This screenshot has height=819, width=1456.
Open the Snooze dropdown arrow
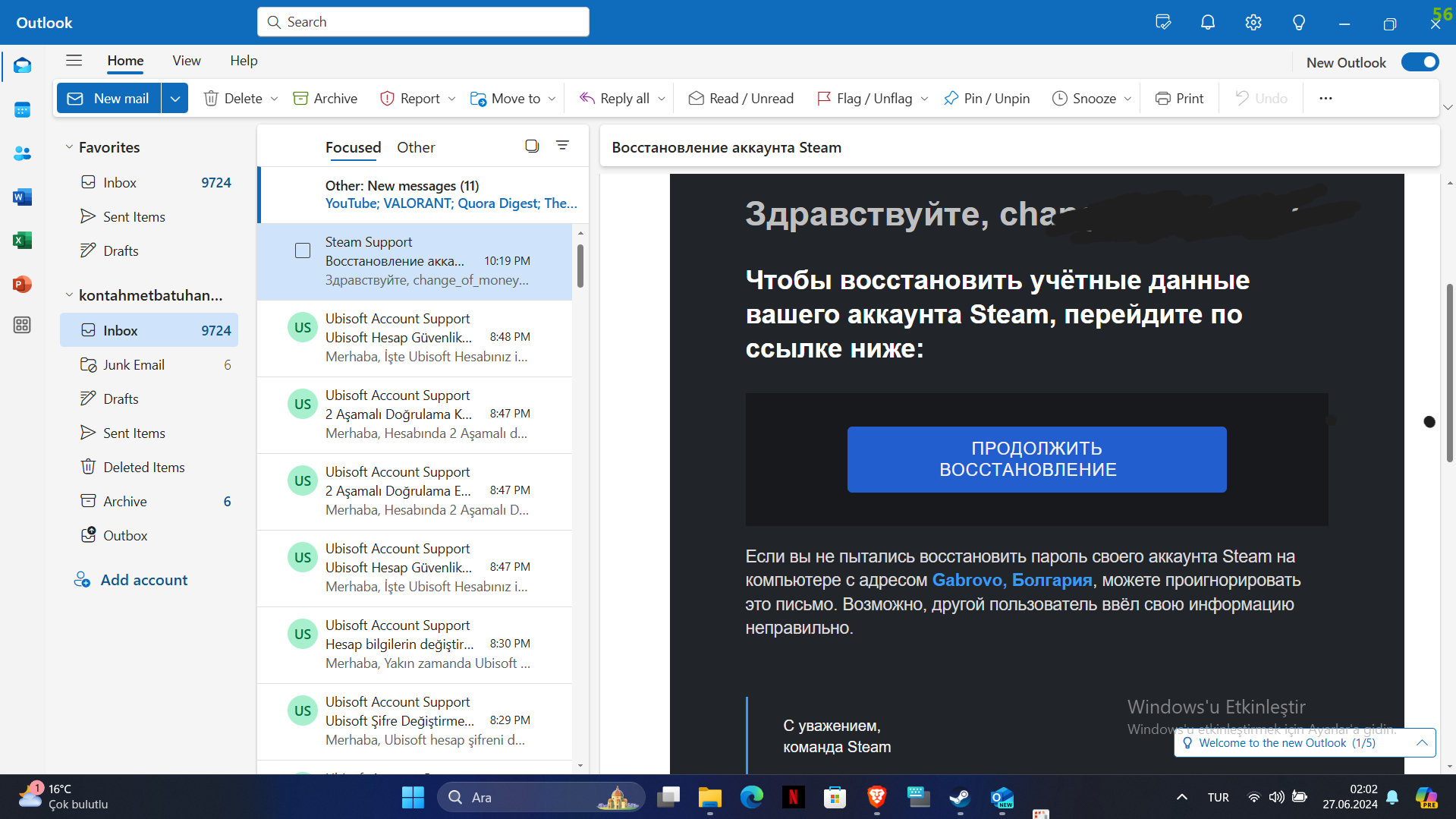click(x=1127, y=99)
